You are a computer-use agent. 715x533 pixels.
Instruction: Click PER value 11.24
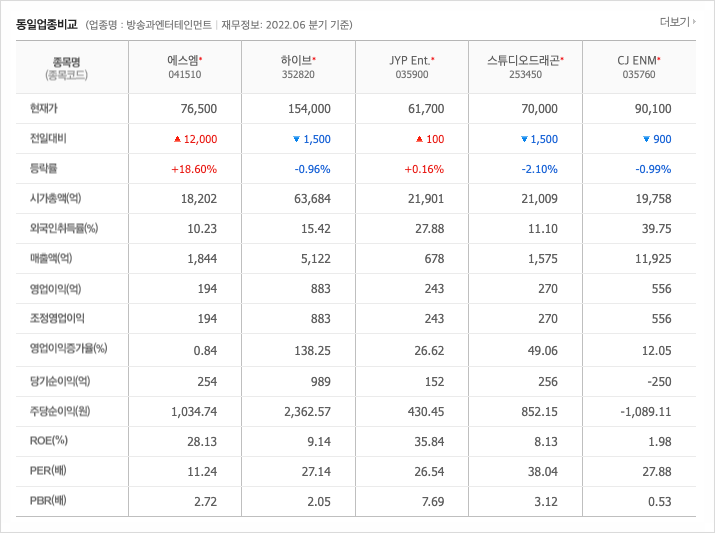(202, 471)
